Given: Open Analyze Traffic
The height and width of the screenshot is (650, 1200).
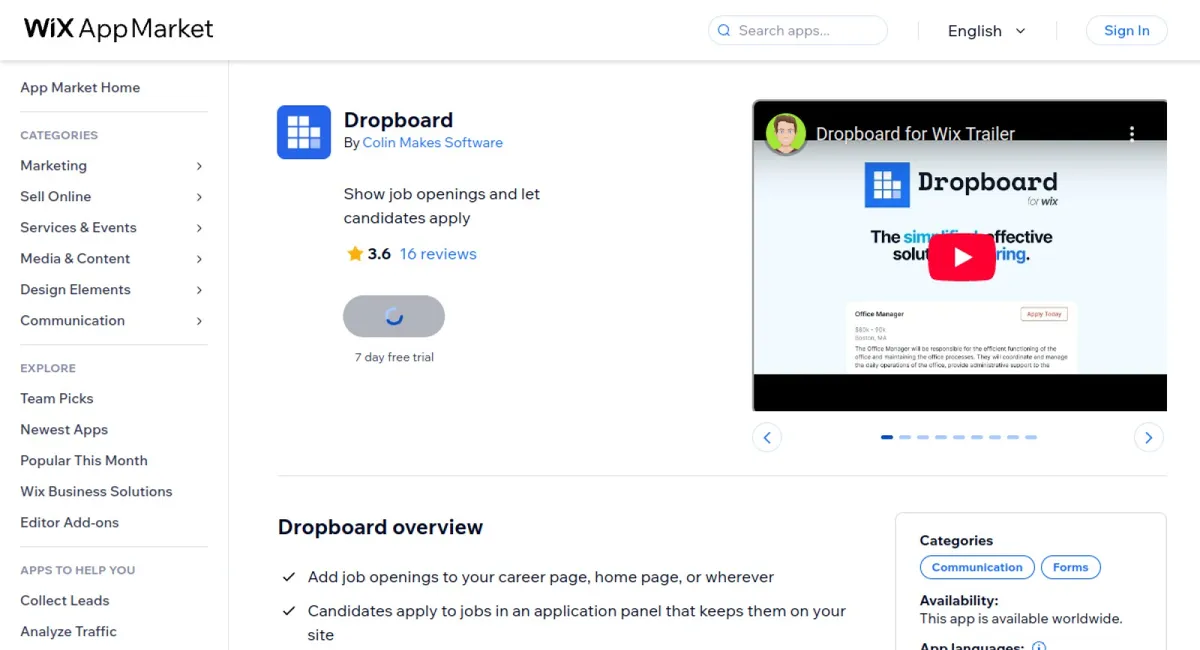Looking at the screenshot, I should pyautogui.click(x=68, y=631).
